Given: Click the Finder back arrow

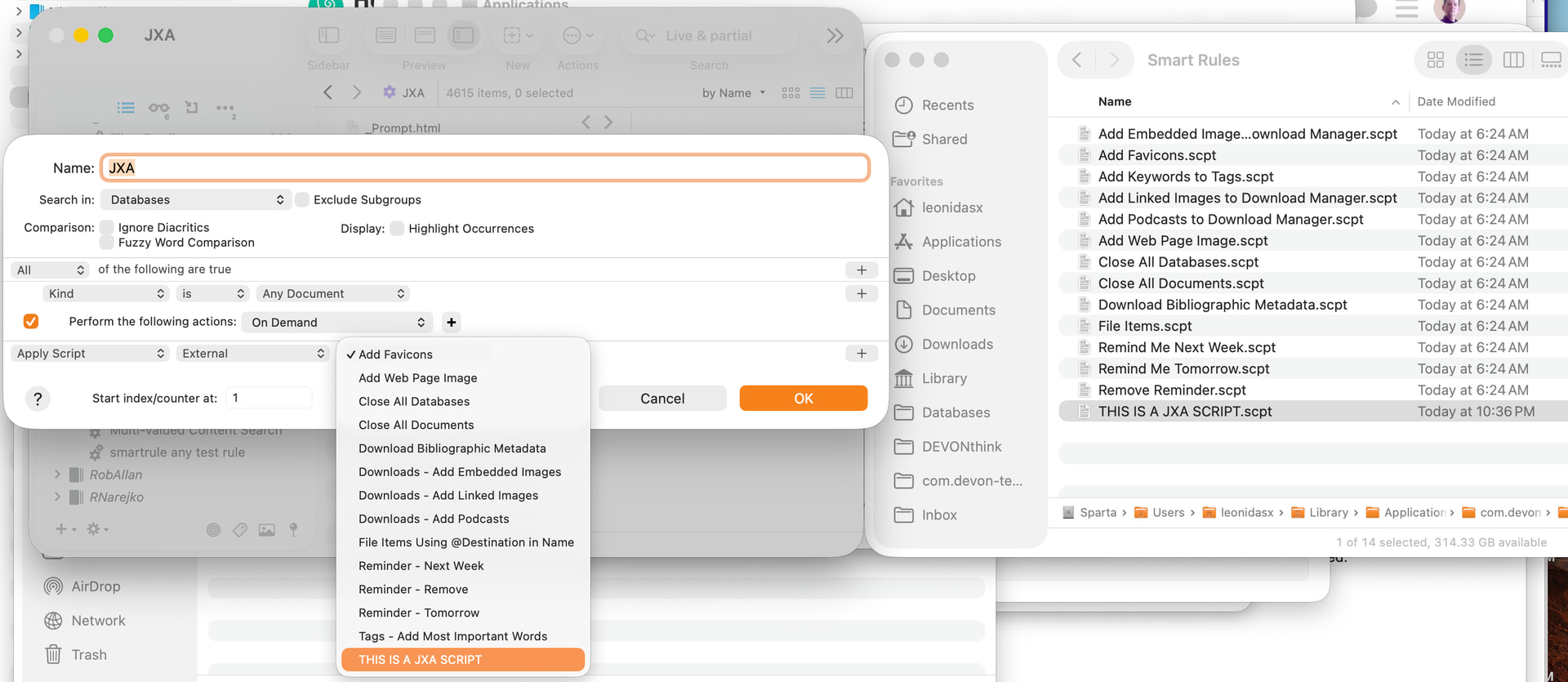Looking at the screenshot, I should (1076, 60).
